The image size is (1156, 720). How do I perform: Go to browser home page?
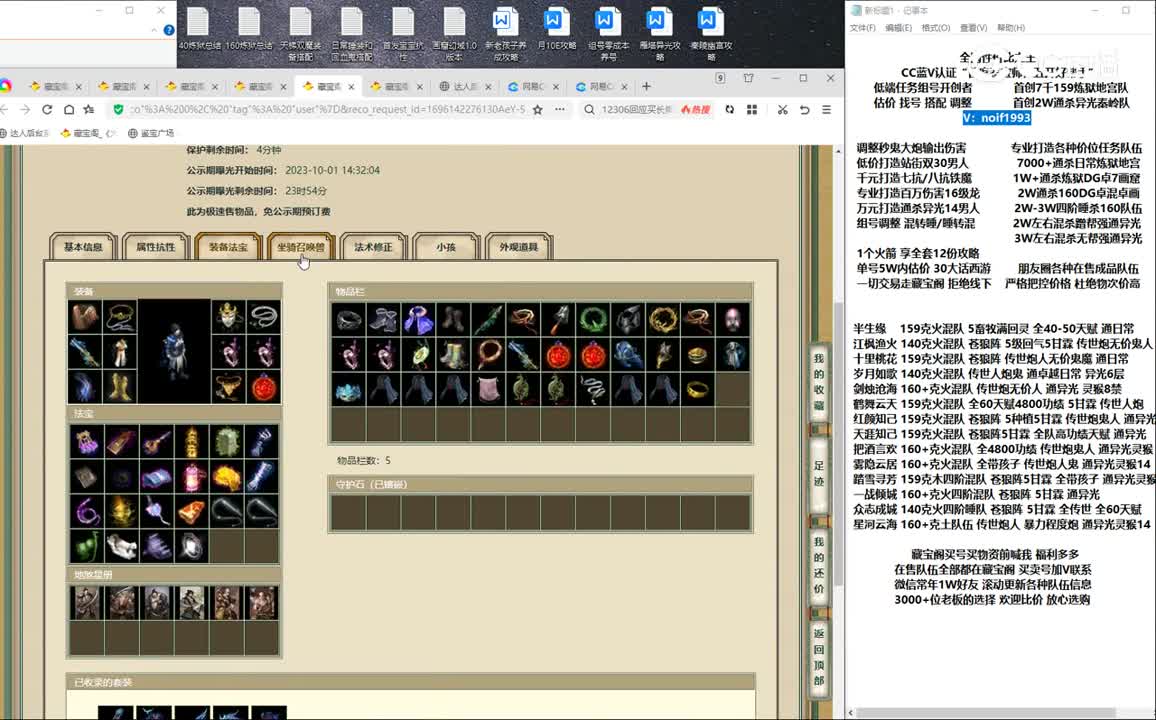click(x=69, y=110)
